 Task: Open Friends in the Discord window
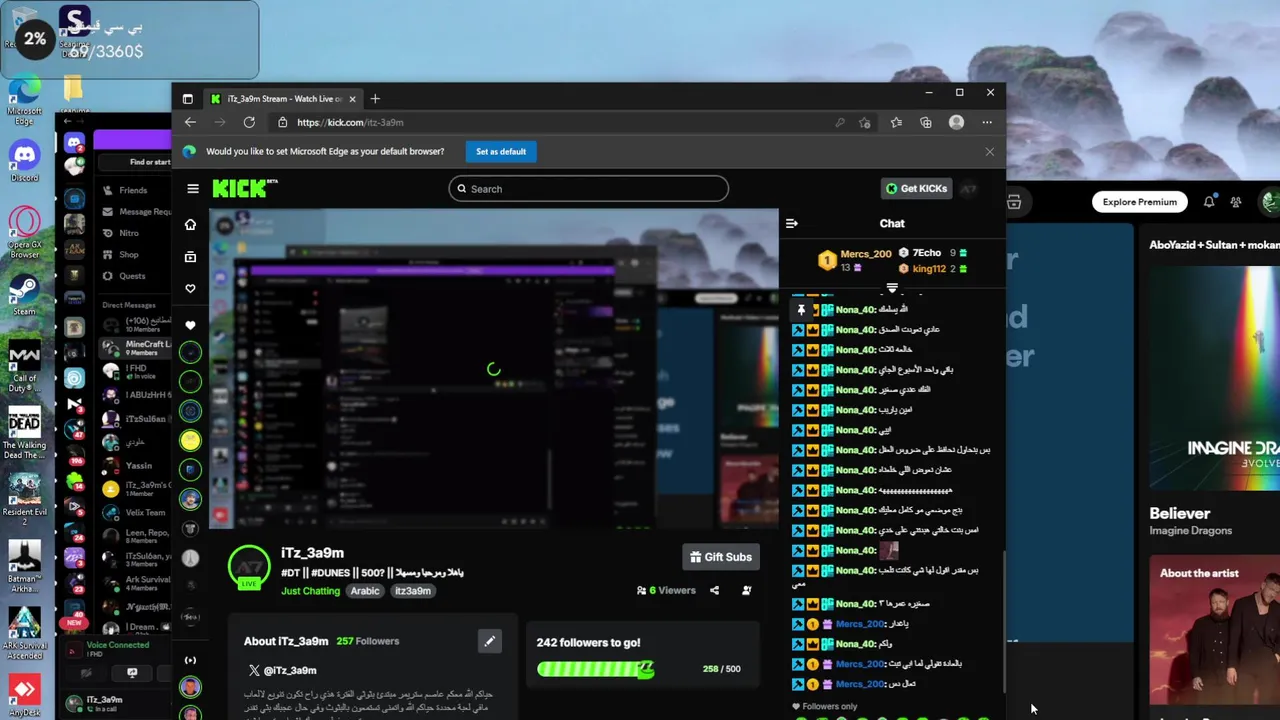pyautogui.click(x=133, y=190)
